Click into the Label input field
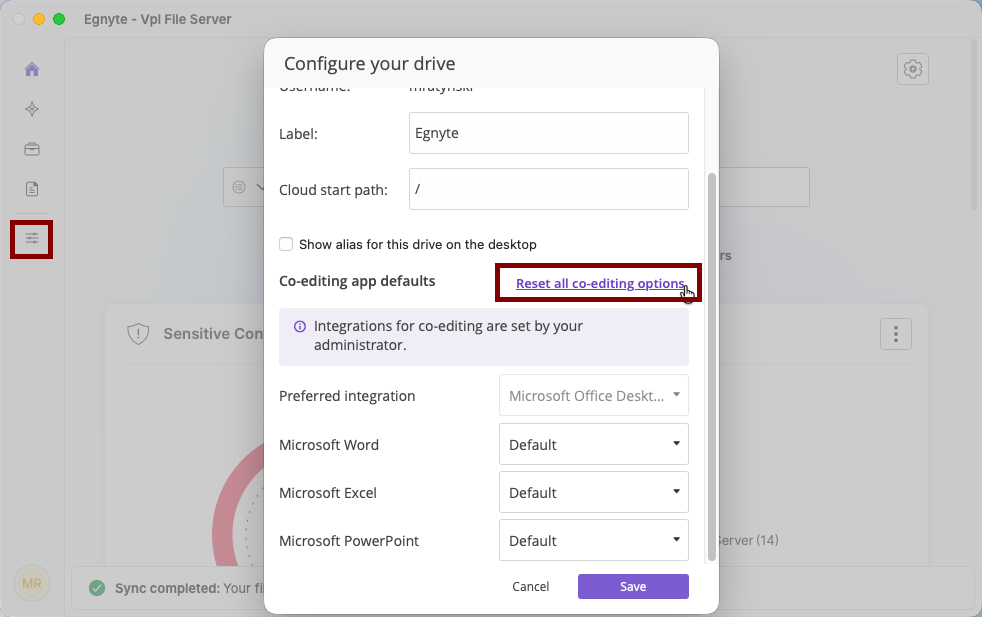The image size is (982, 617). (x=549, y=133)
